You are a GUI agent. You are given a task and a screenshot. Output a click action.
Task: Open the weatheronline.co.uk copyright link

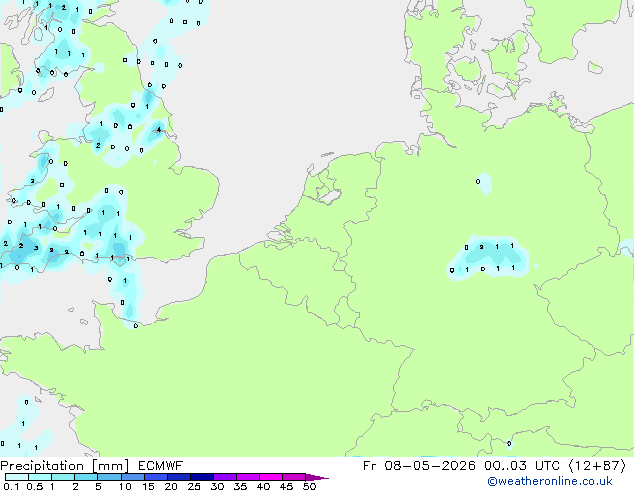tap(550, 481)
